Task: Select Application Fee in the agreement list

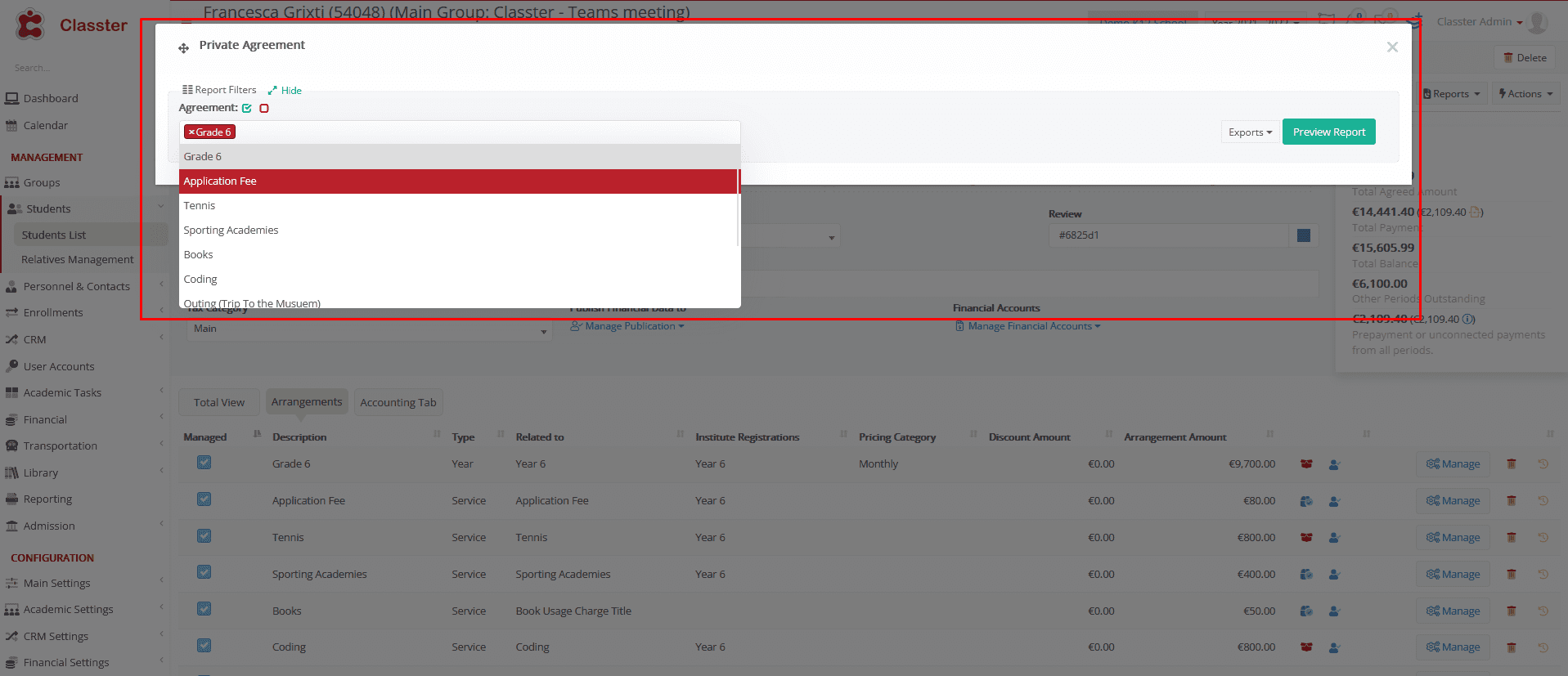Action: pos(459,181)
